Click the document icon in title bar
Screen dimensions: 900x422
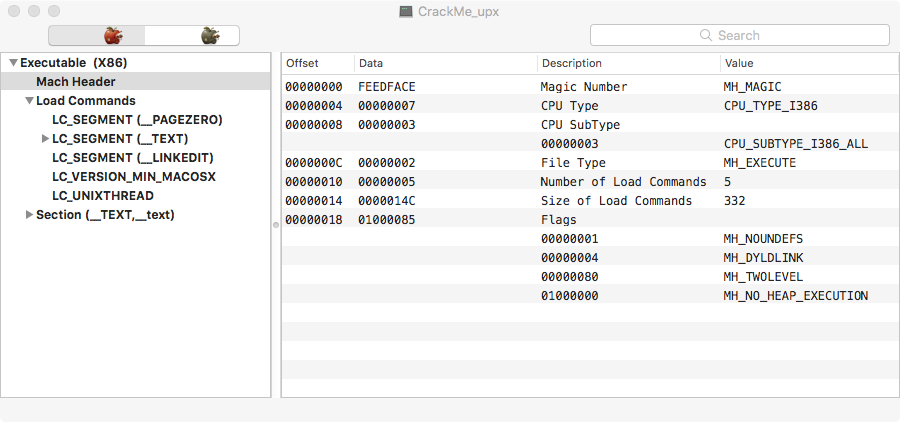click(x=406, y=12)
